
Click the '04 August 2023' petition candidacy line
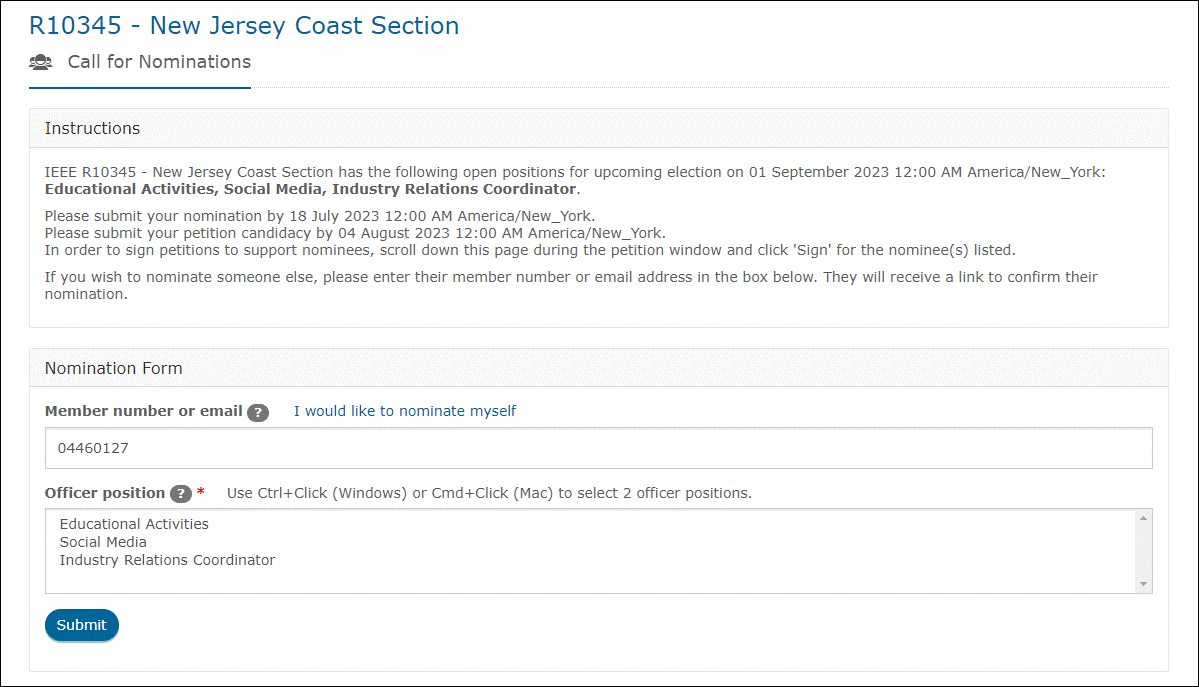(355, 233)
